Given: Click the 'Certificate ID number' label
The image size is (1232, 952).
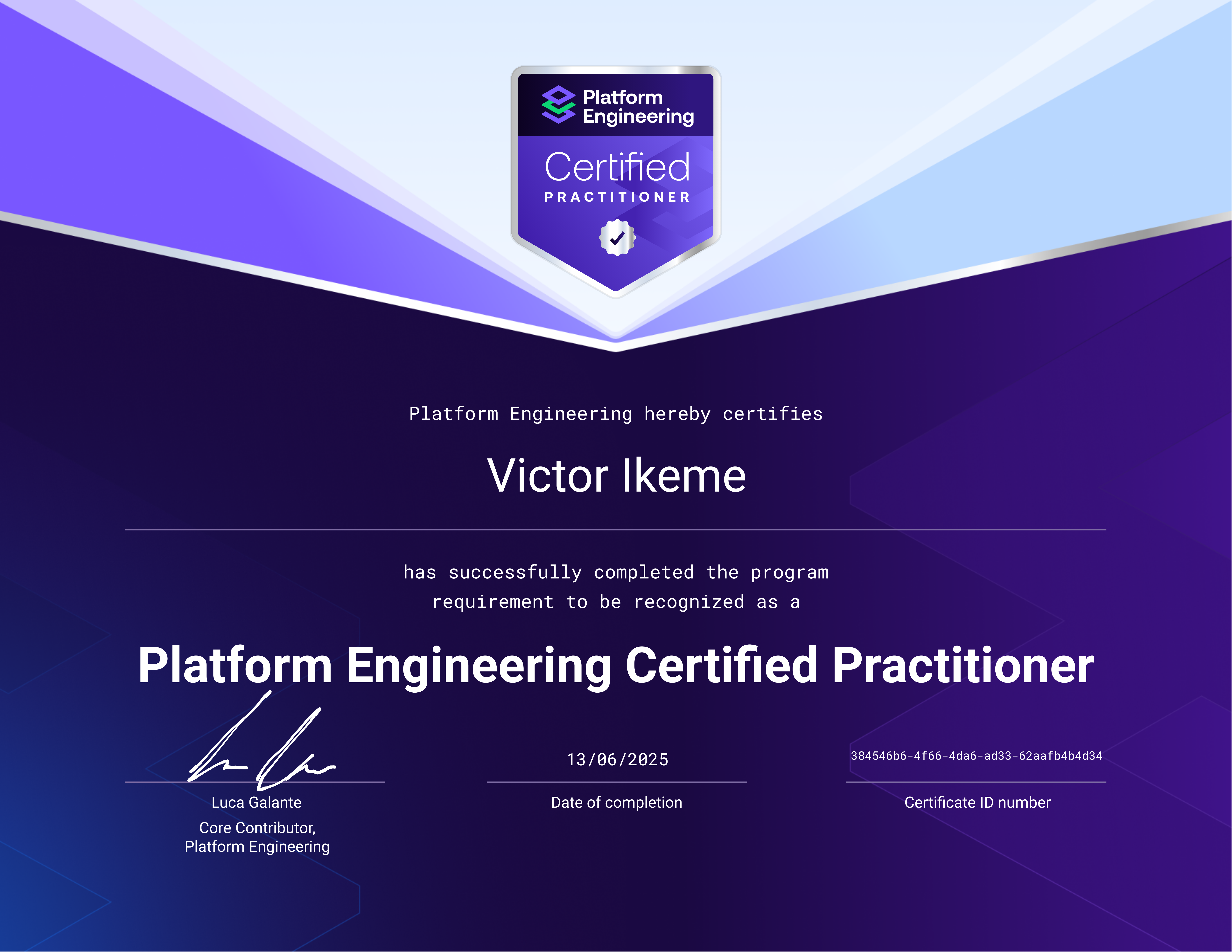Looking at the screenshot, I should pyautogui.click(x=978, y=802).
